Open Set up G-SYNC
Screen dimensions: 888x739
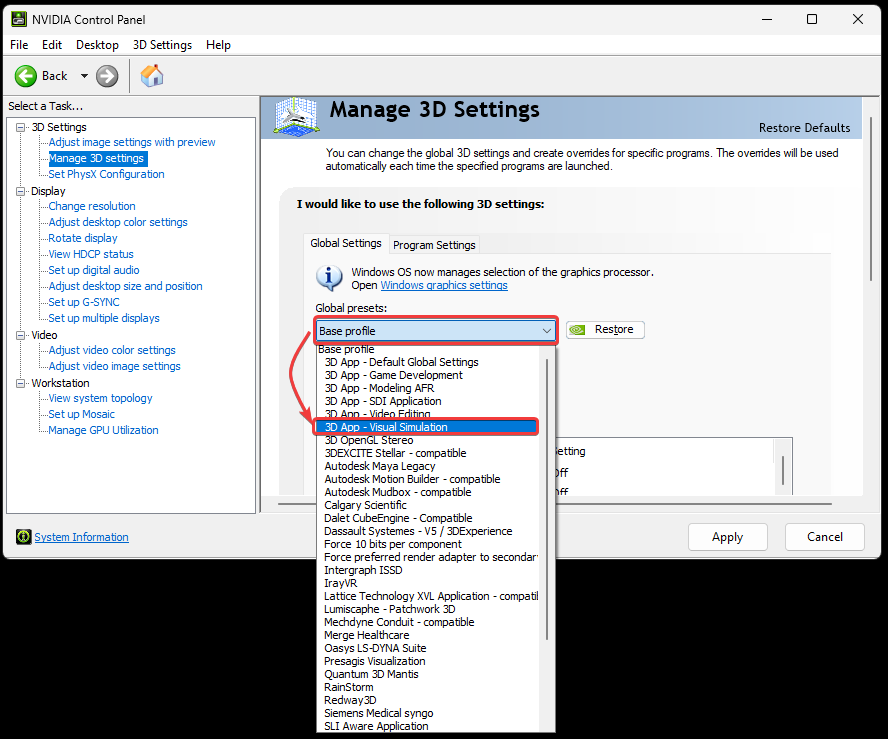[x=84, y=302]
